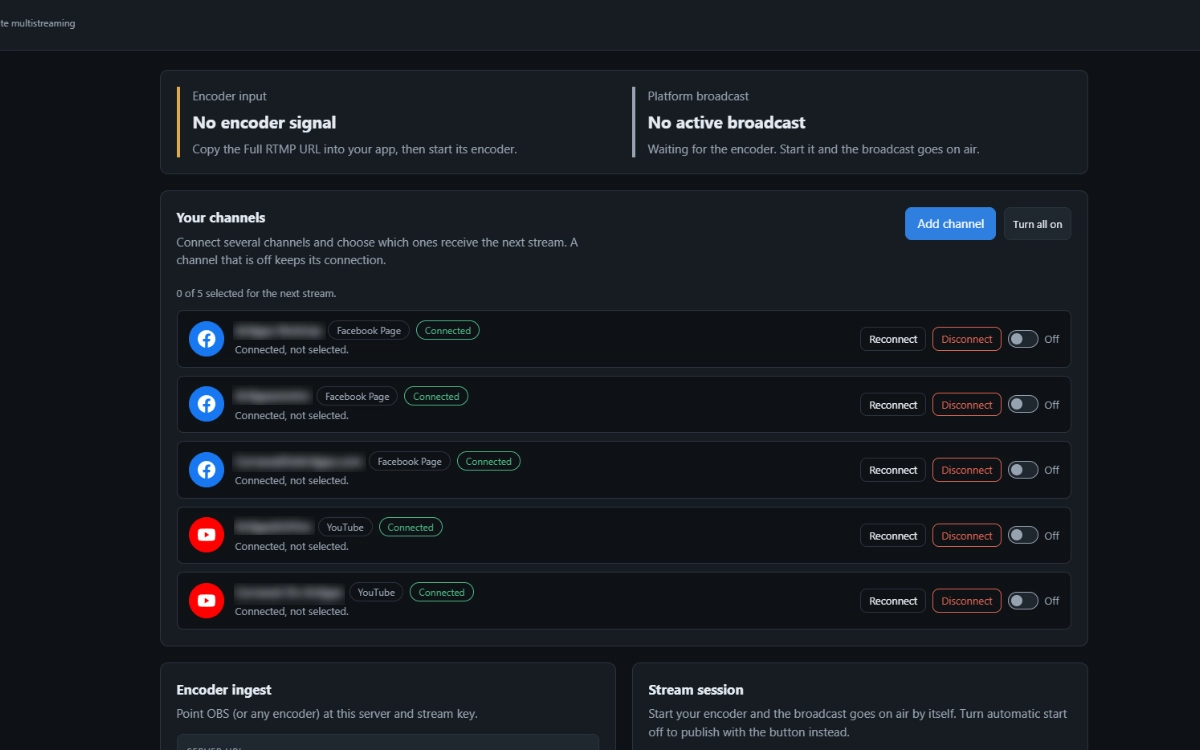1200x750 pixels.
Task: Click the green Connected badge in the second channel row
Action: point(436,396)
